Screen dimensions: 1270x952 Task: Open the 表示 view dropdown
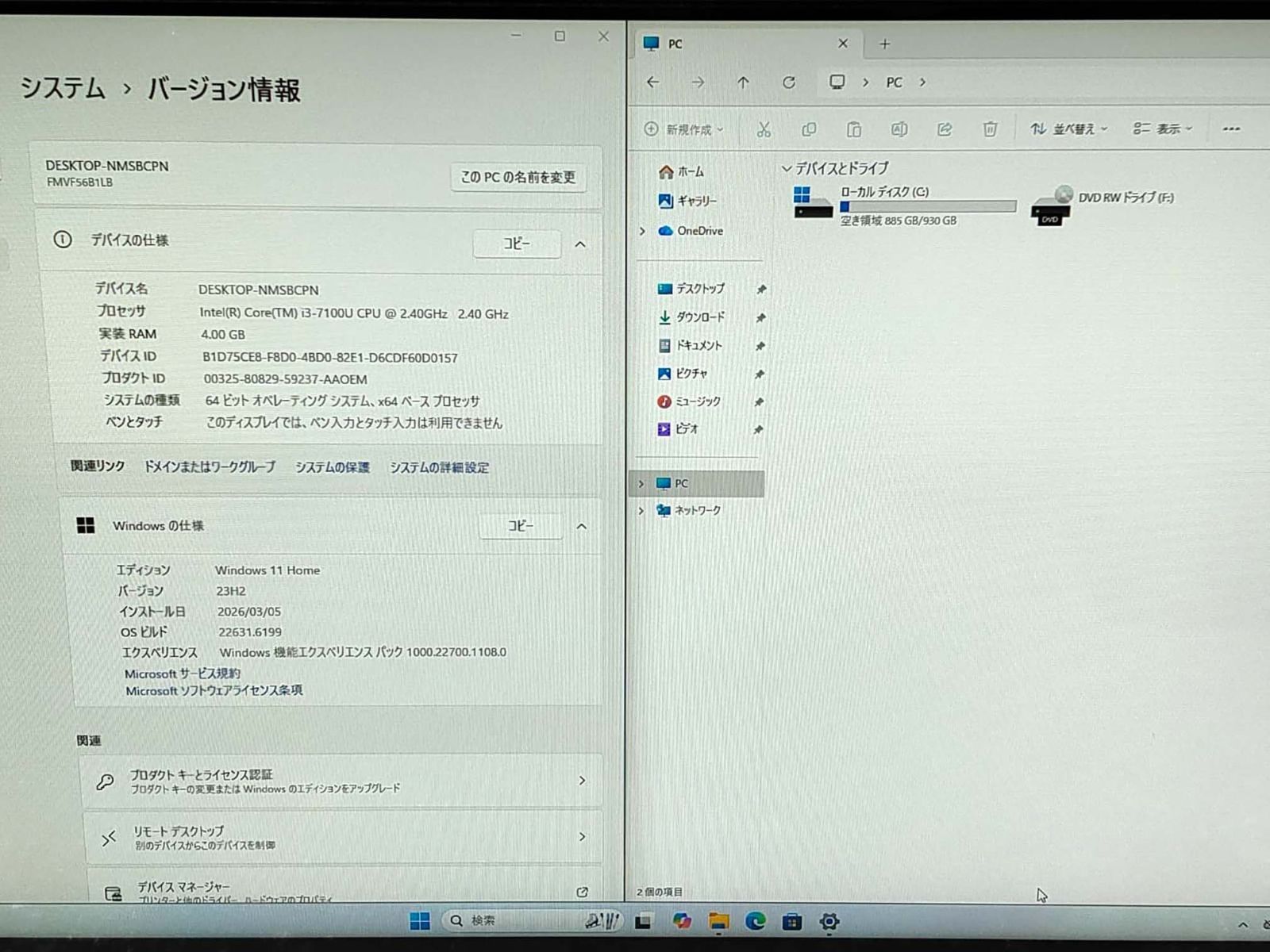coord(1162,129)
